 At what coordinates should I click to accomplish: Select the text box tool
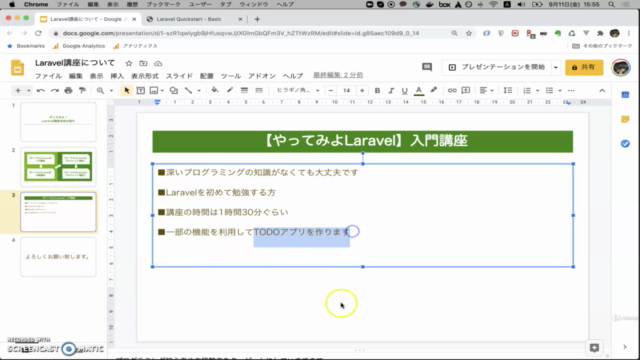click(x=140, y=91)
